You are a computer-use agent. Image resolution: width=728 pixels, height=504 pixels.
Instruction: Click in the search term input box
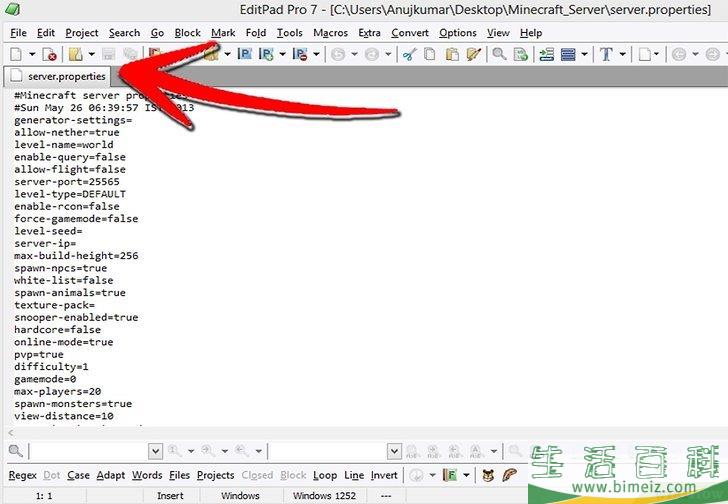tap(89, 451)
